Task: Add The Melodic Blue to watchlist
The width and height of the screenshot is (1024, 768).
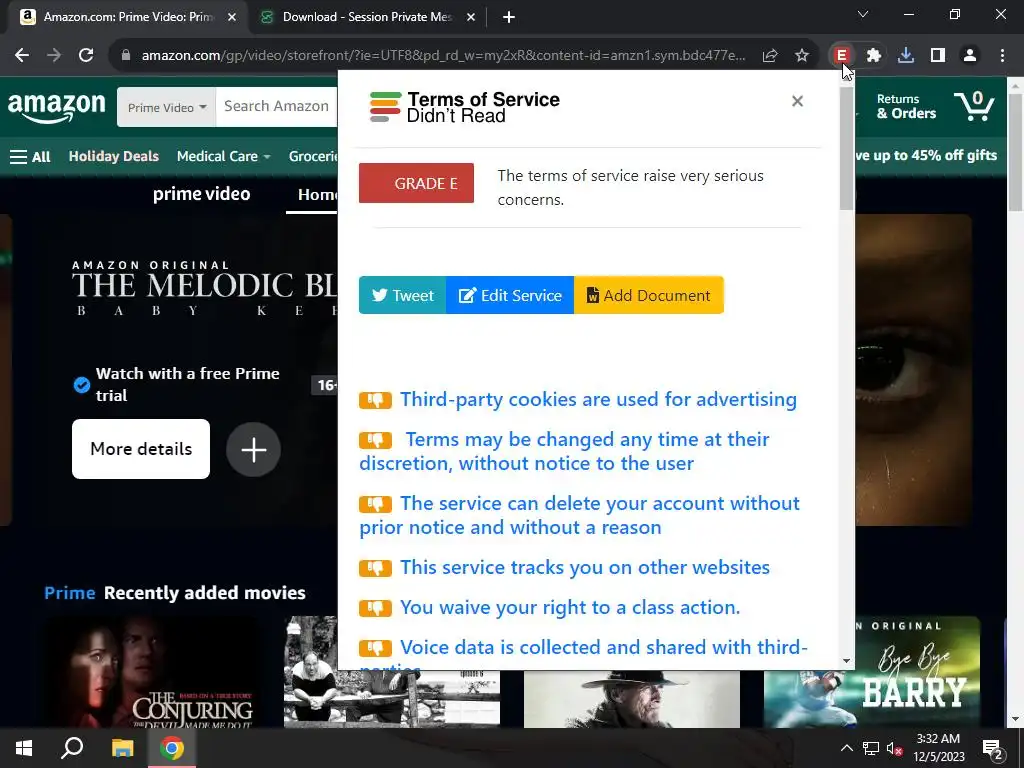Action: click(253, 449)
